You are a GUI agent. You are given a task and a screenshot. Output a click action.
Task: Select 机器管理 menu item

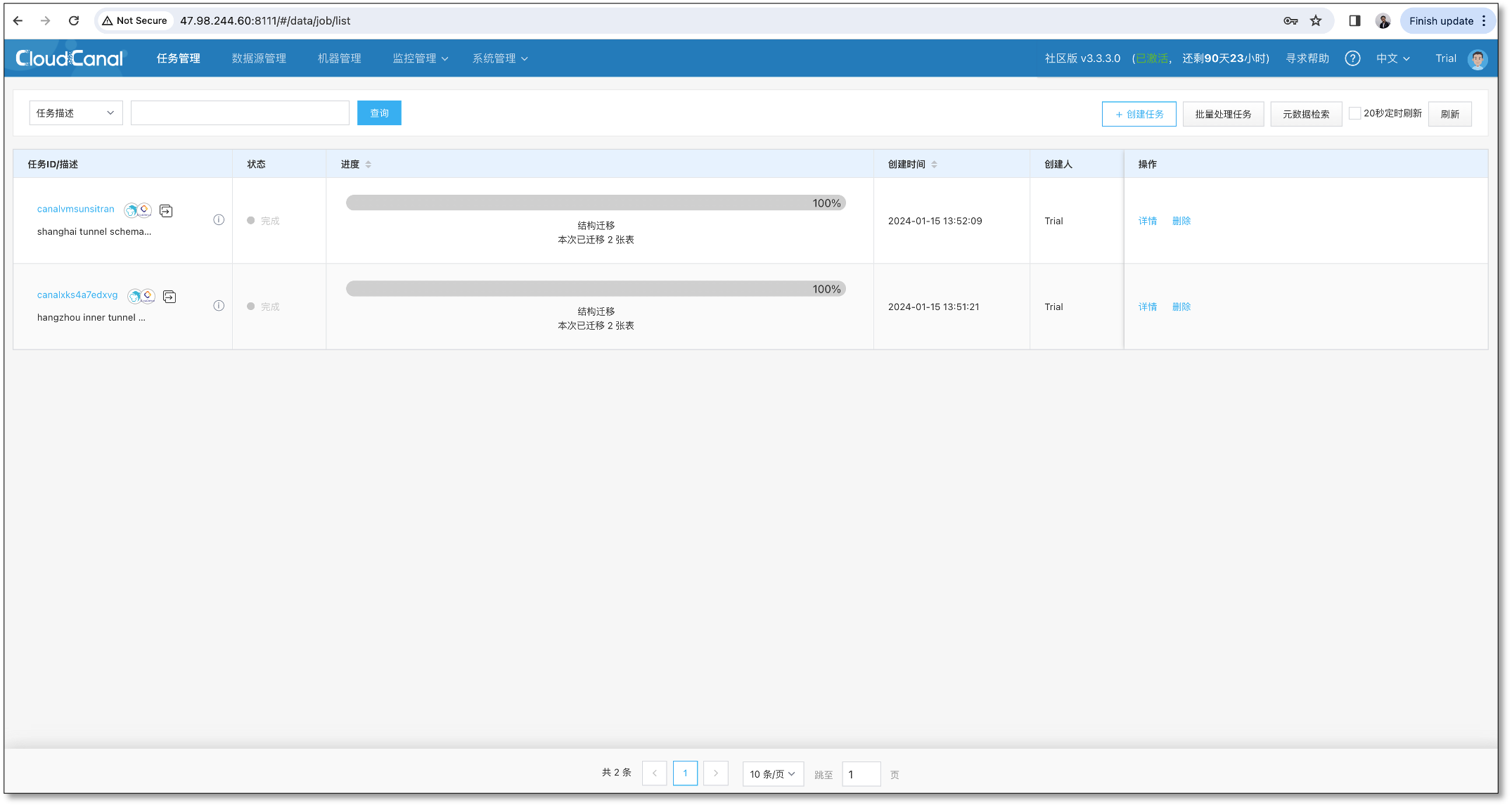click(340, 58)
